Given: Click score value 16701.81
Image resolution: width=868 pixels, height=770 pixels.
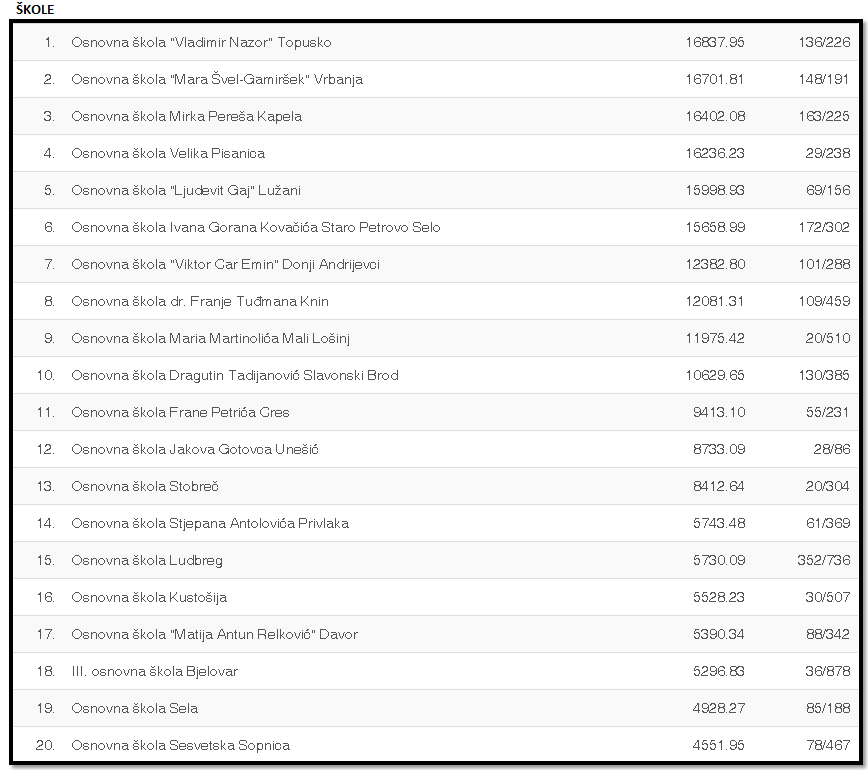Looking at the screenshot, I should coord(715,80).
